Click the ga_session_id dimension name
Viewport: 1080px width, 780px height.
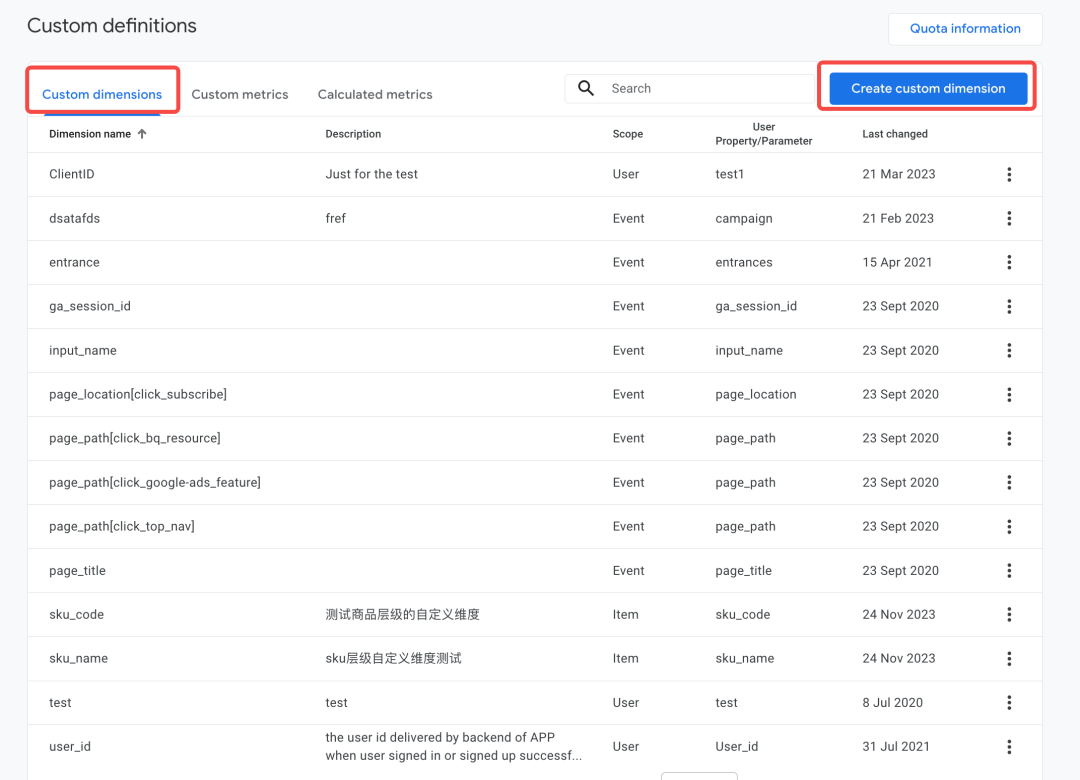pyautogui.click(x=90, y=307)
